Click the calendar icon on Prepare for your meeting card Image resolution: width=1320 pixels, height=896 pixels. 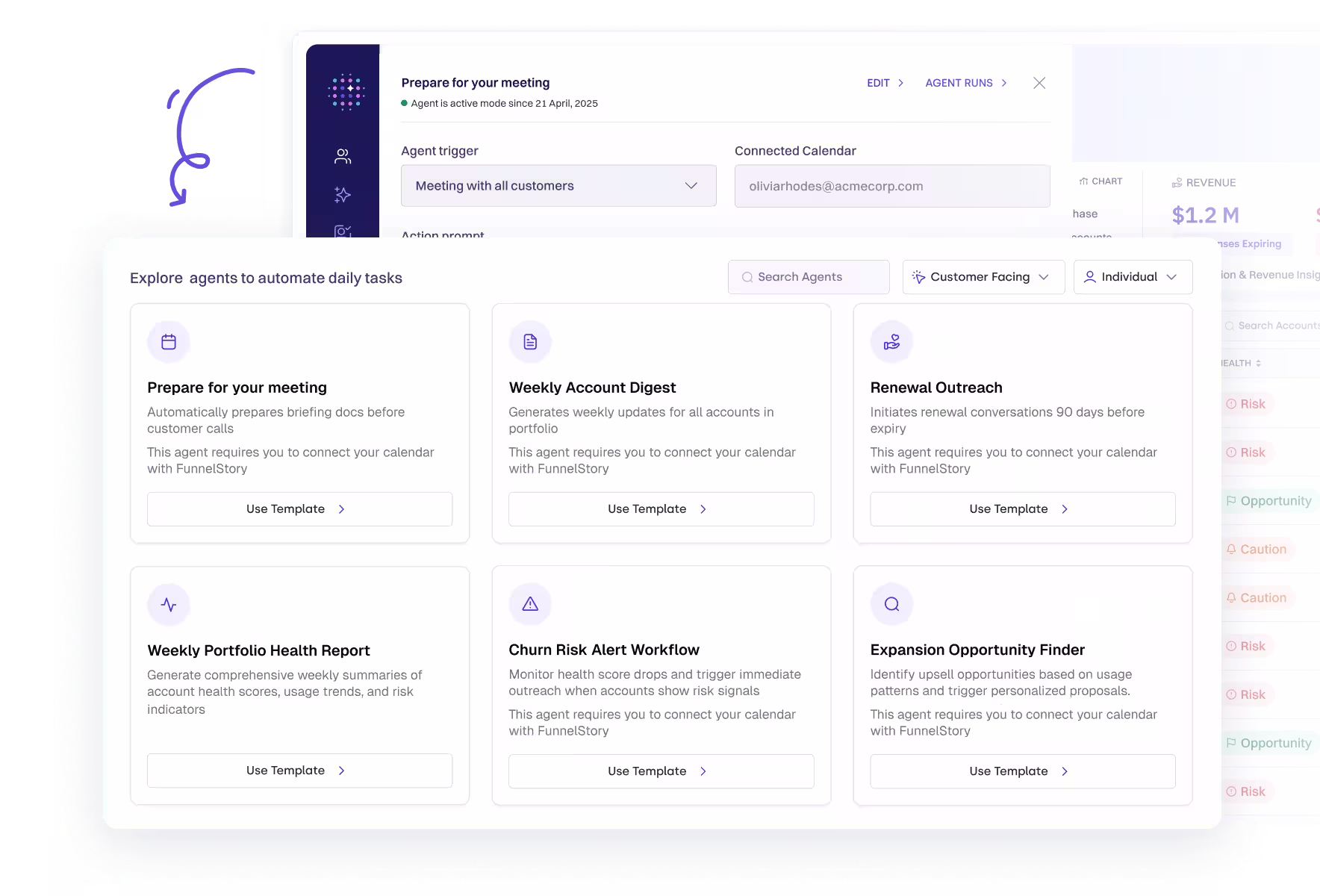click(x=169, y=341)
